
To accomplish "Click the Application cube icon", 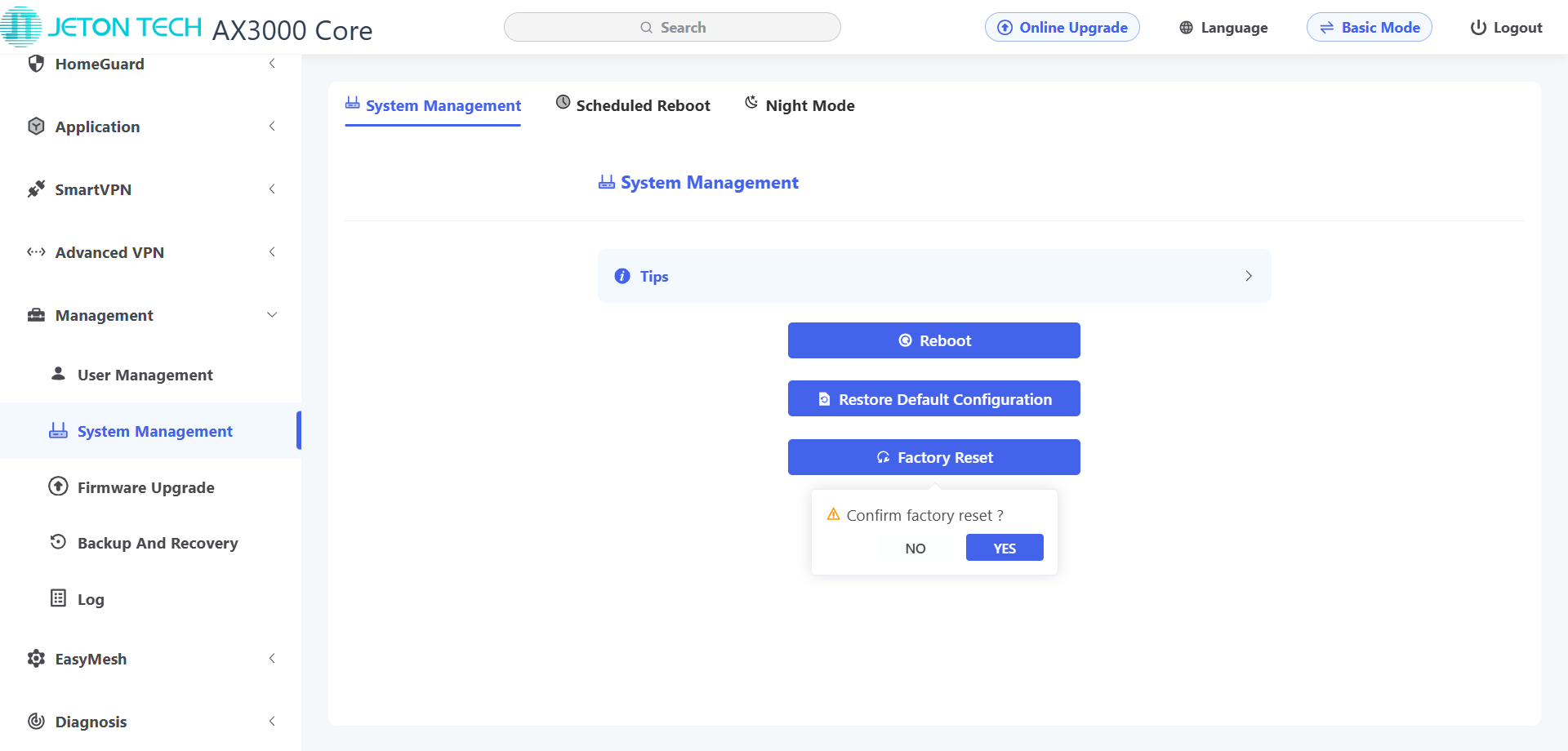I will click(x=36, y=127).
